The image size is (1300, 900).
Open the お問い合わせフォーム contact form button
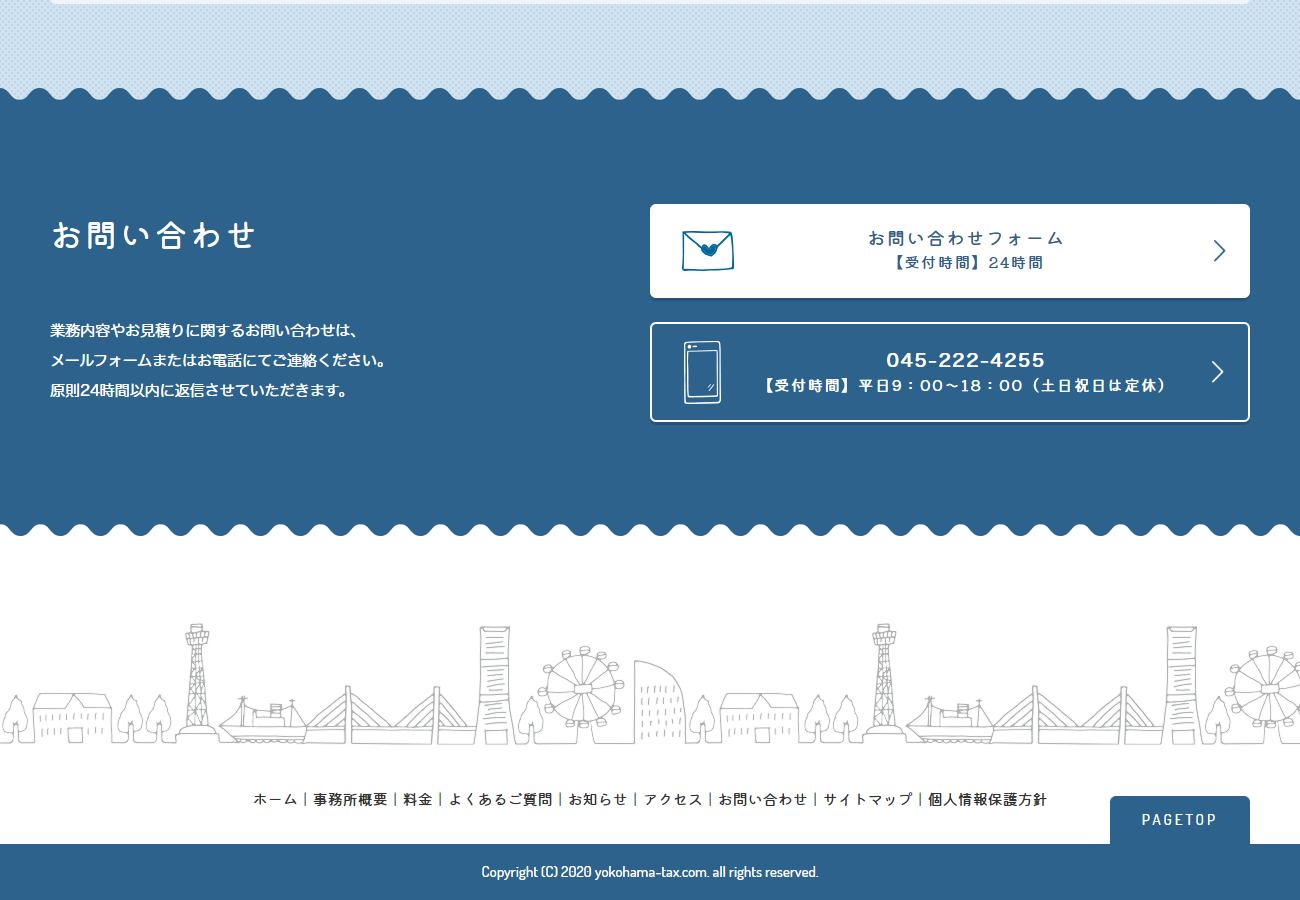click(964, 250)
